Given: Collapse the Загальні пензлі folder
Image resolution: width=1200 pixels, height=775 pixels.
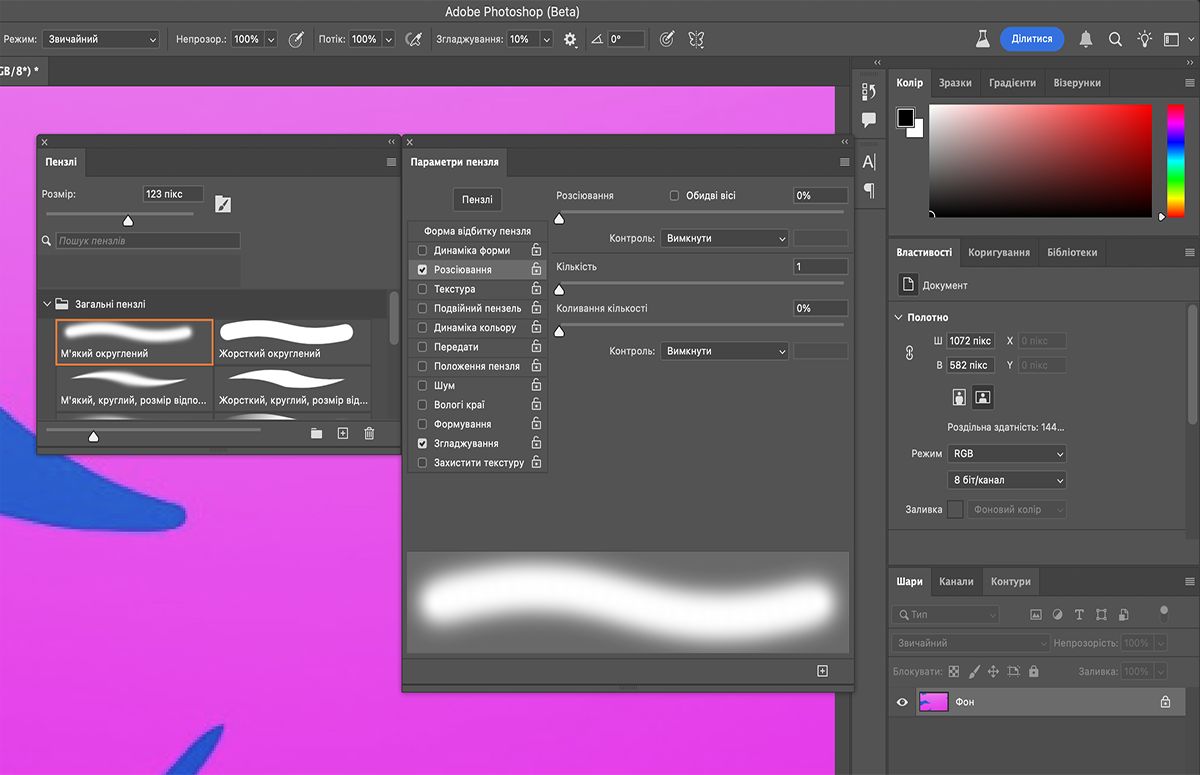Looking at the screenshot, I should coord(46,304).
